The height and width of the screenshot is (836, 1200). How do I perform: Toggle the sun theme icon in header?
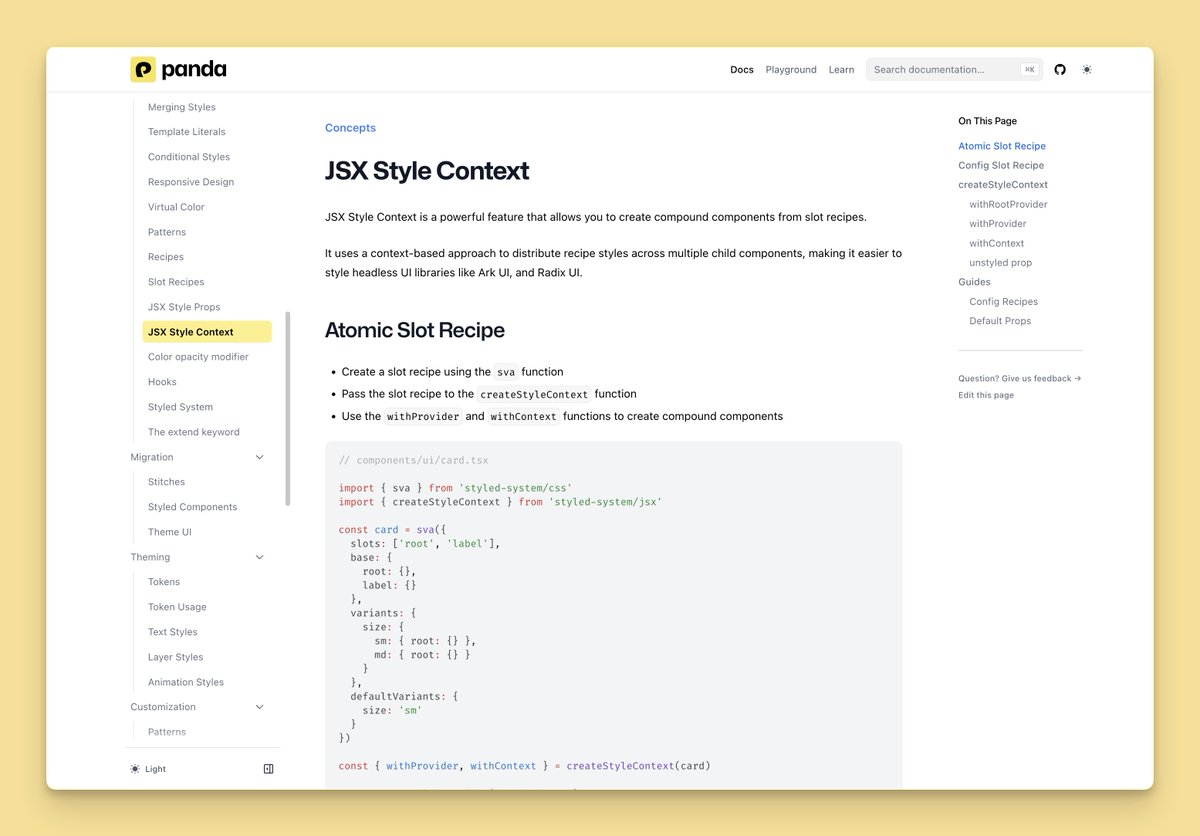[x=1087, y=70]
